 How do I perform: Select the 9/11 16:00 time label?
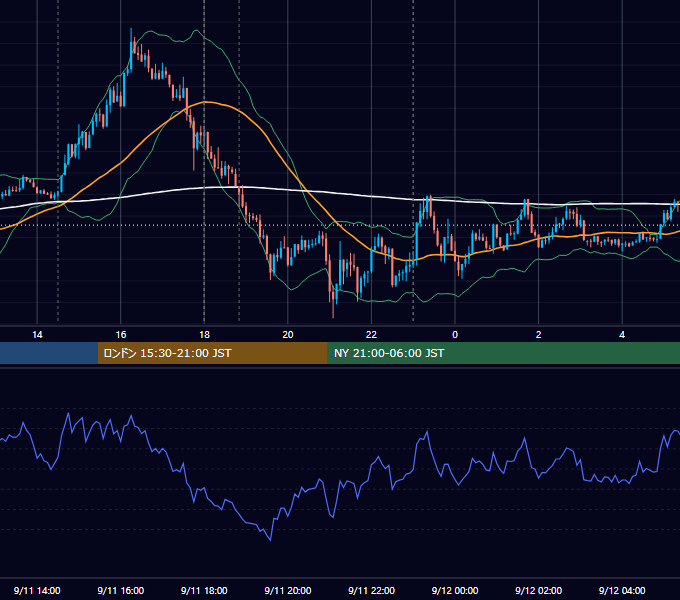(x=121, y=590)
